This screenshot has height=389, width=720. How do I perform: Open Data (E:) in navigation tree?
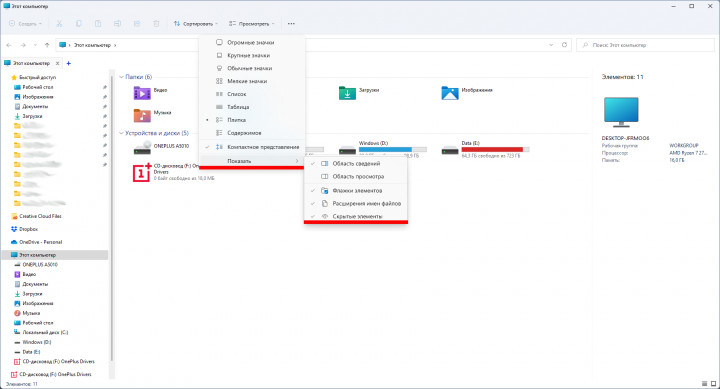[31, 352]
